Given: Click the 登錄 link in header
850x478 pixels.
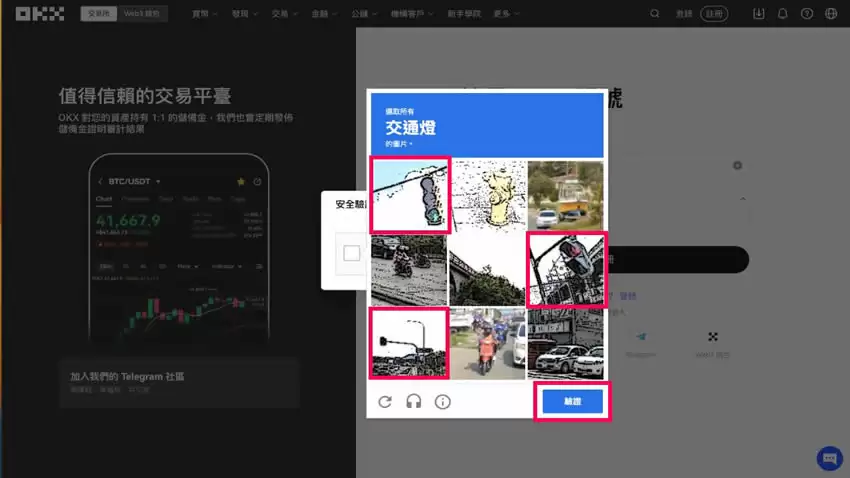Looking at the screenshot, I should tap(684, 14).
